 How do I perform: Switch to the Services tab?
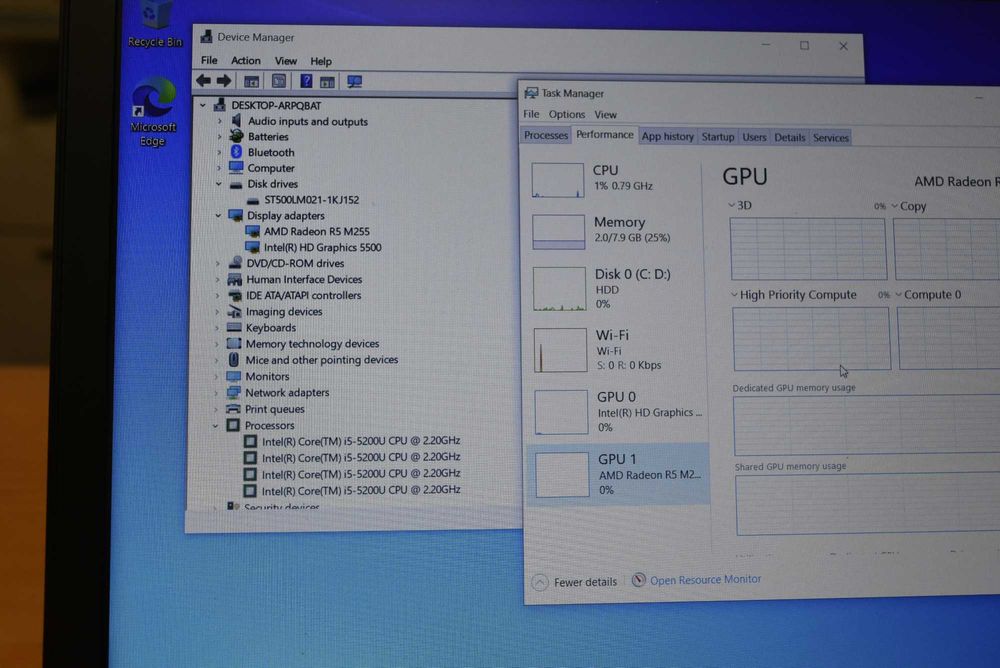(x=830, y=138)
